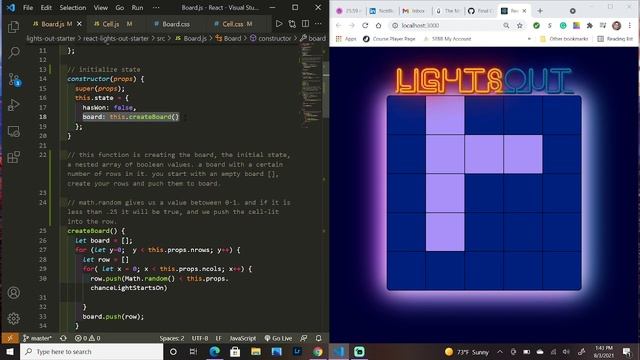Open the master branch picker
The image size is (640, 360).
(37, 338)
